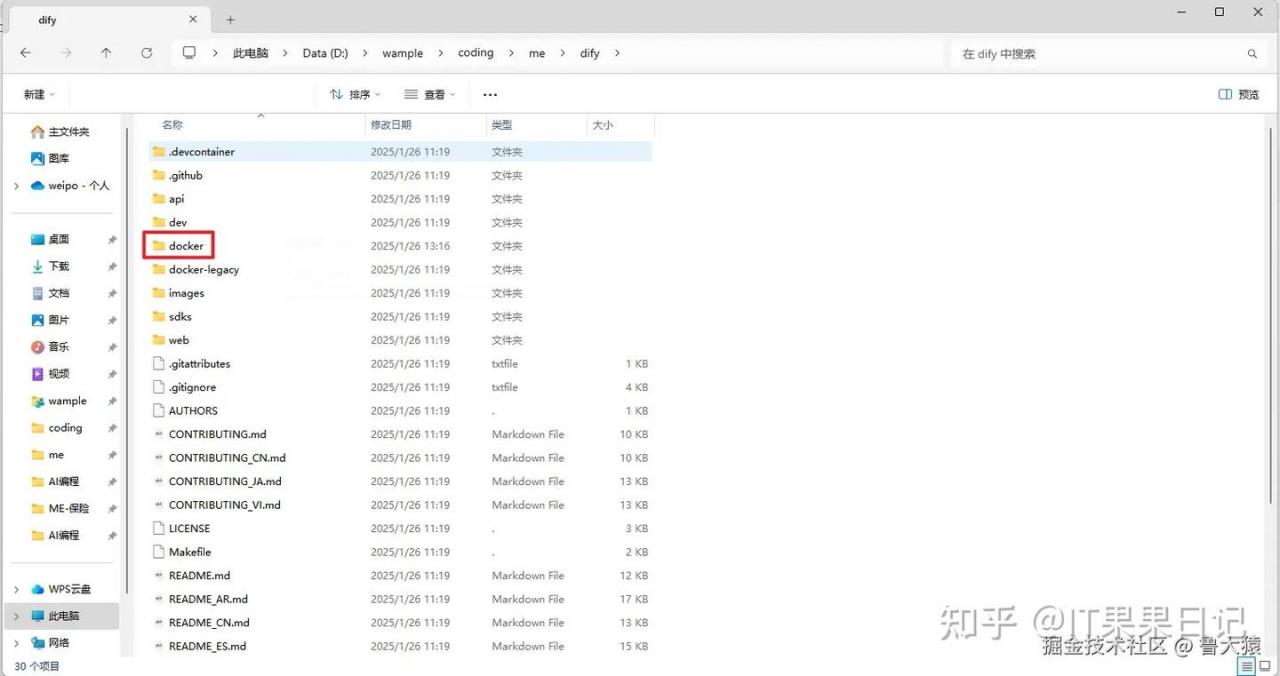
Task: Open Documents (文档) in sidebar
Action: [50, 294]
